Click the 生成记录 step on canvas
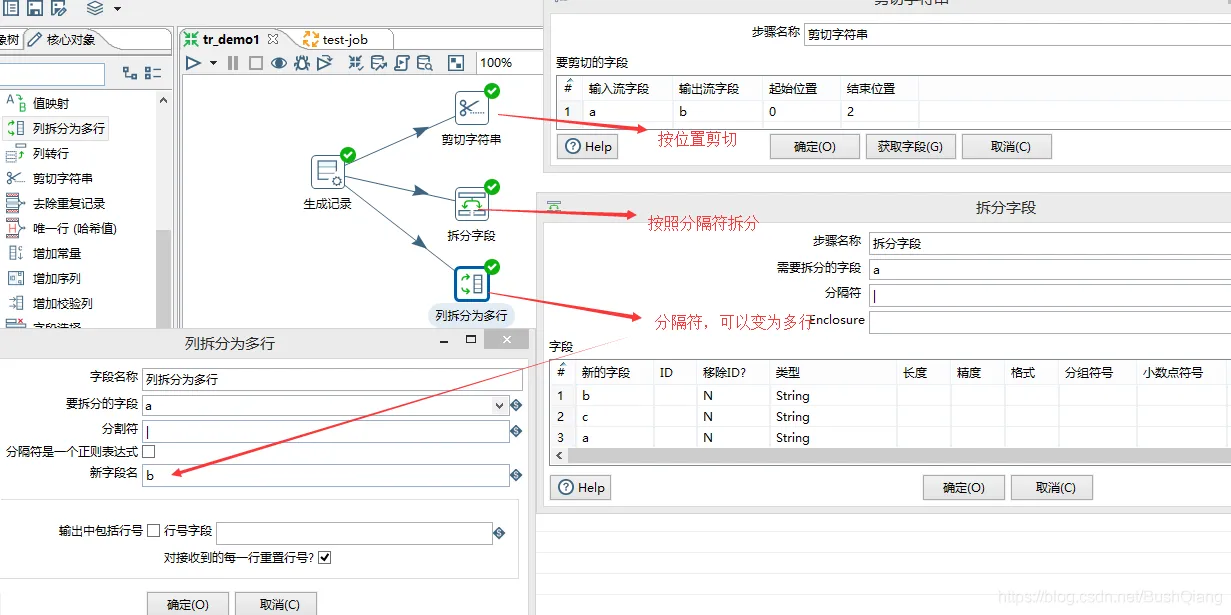1231x615 pixels. coord(327,172)
